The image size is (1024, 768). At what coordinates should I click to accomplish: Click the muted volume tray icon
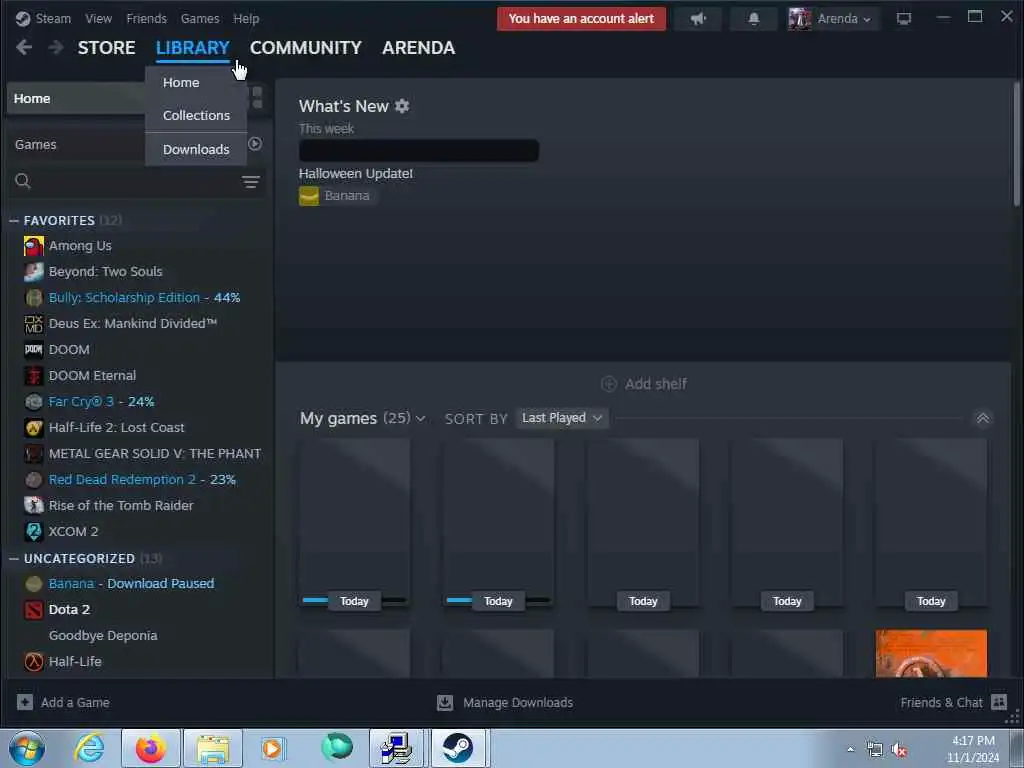tap(900, 749)
